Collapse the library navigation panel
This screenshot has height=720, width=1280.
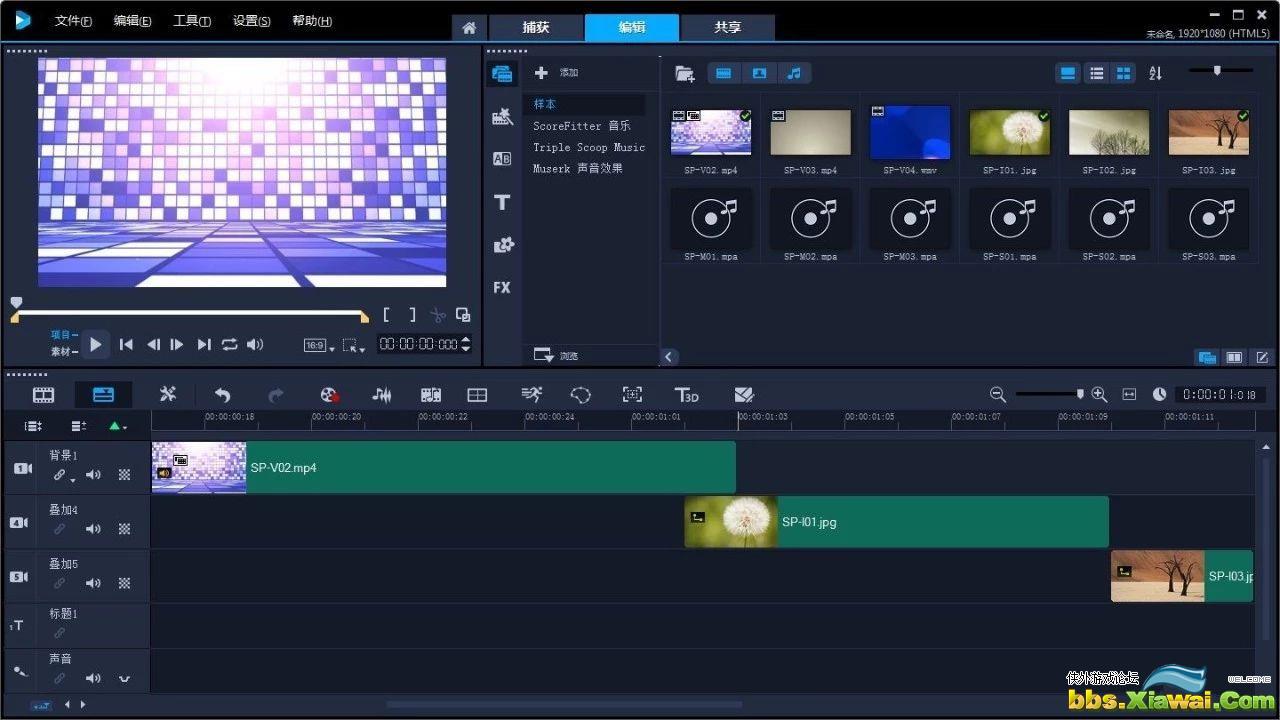(x=669, y=357)
